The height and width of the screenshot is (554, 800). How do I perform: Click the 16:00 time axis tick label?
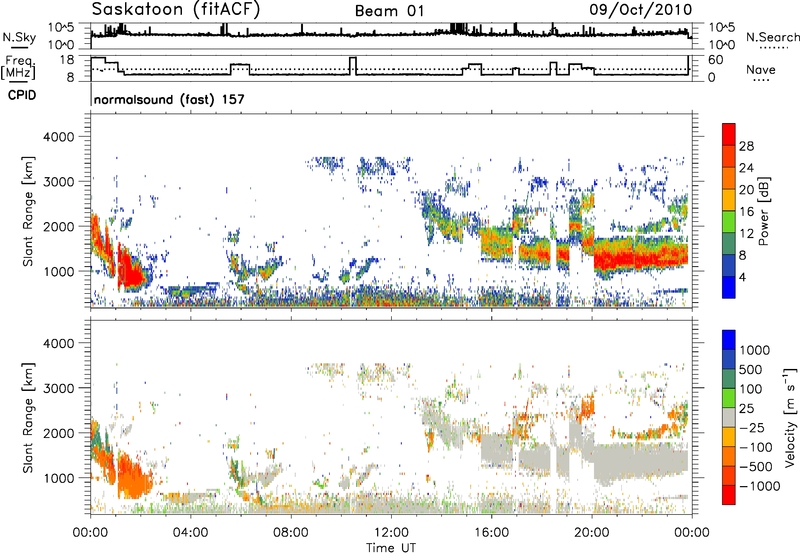tap(491, 533)
